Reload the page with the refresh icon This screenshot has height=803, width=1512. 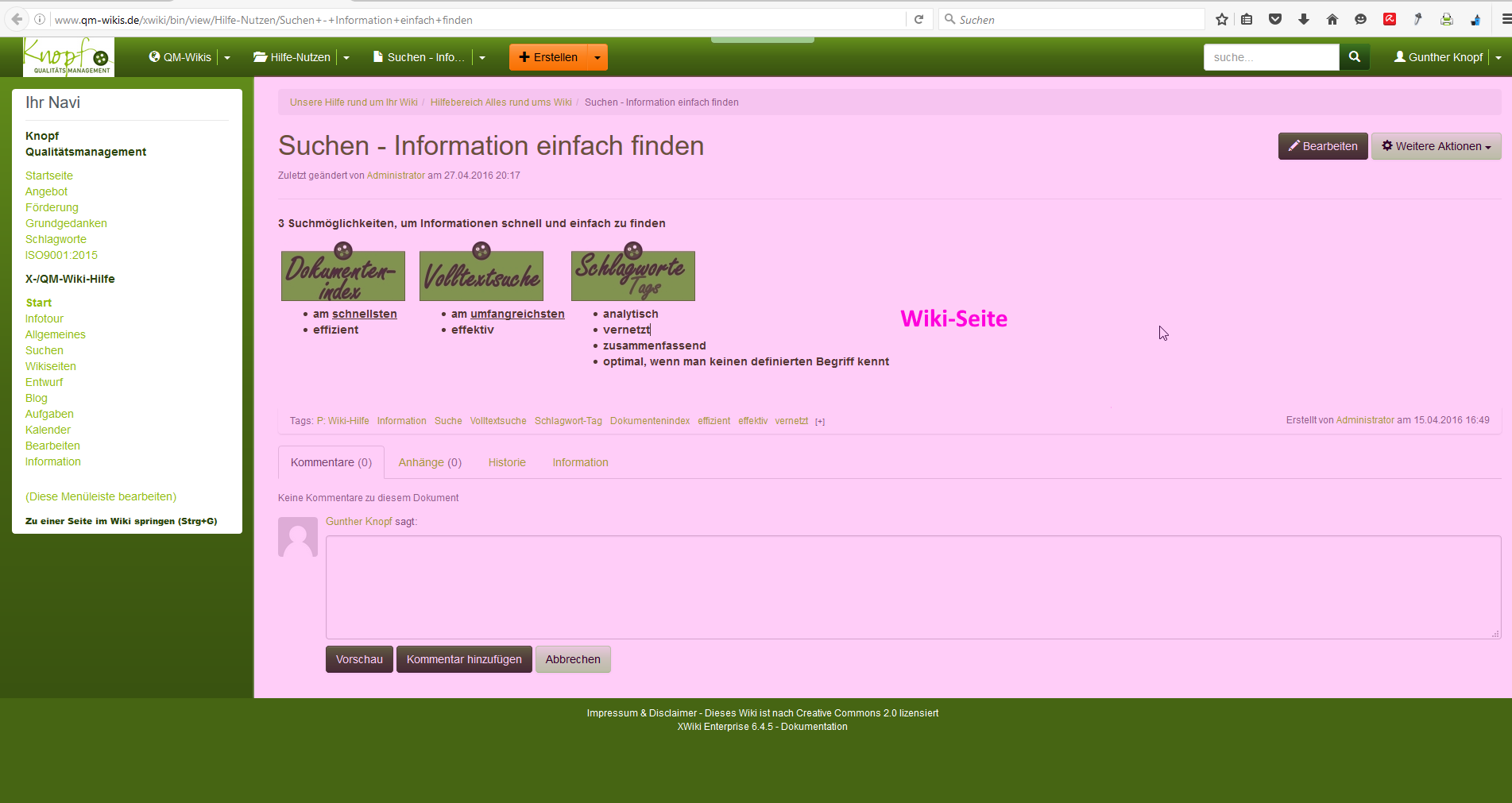pos(919,20)
